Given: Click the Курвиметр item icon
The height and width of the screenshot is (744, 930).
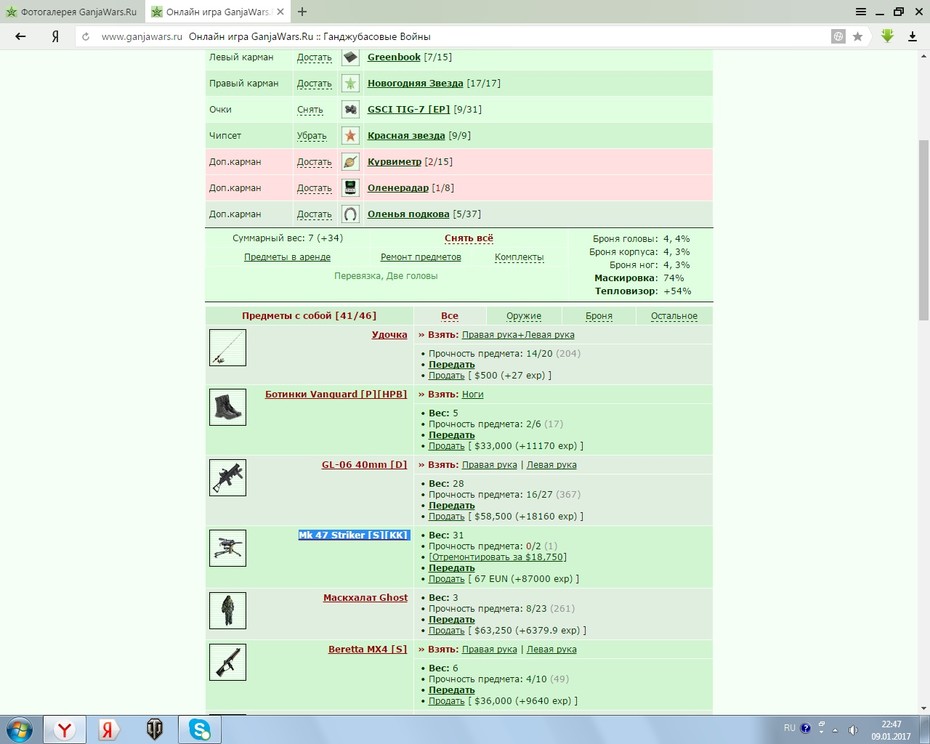Looking at the screenshot, I should tap(351, 162).
